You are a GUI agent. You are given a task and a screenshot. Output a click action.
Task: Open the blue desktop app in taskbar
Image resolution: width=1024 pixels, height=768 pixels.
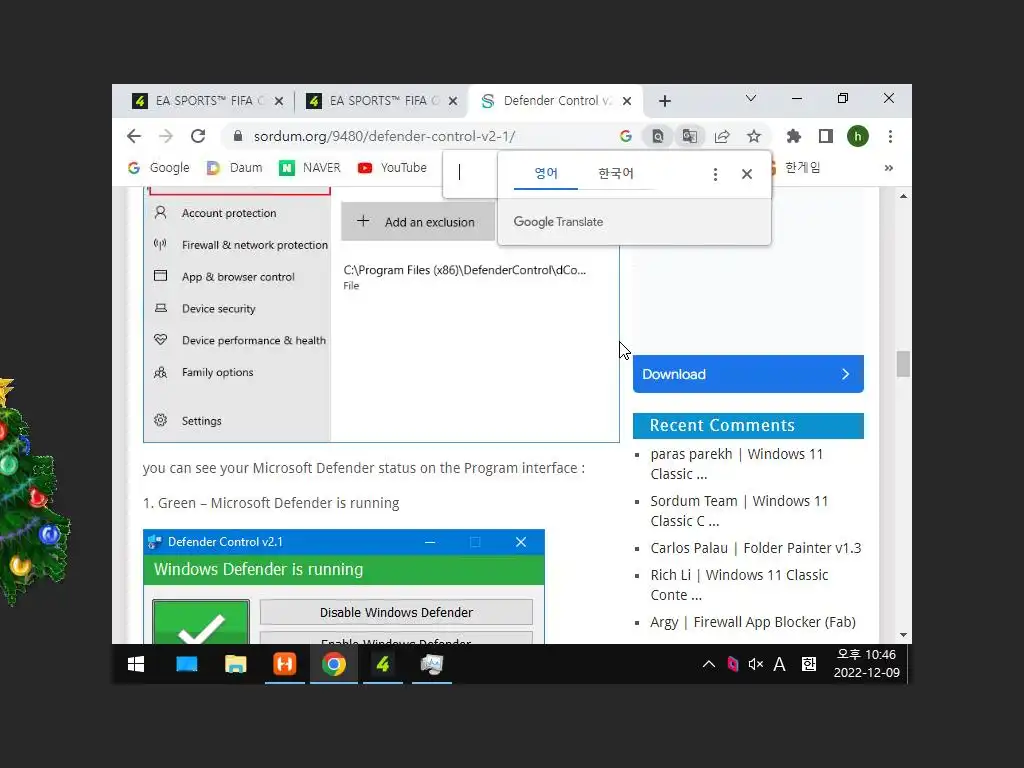tap(187, 664)
